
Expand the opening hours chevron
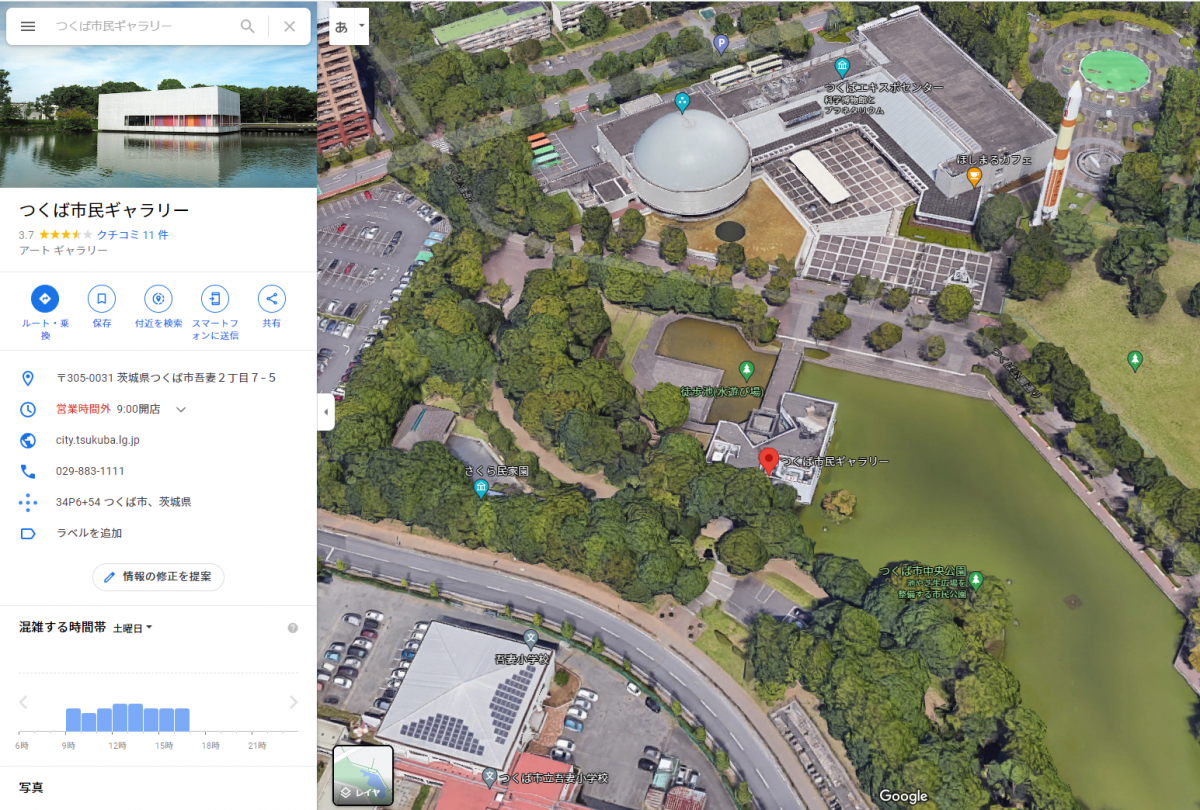(x=181, y=409)
